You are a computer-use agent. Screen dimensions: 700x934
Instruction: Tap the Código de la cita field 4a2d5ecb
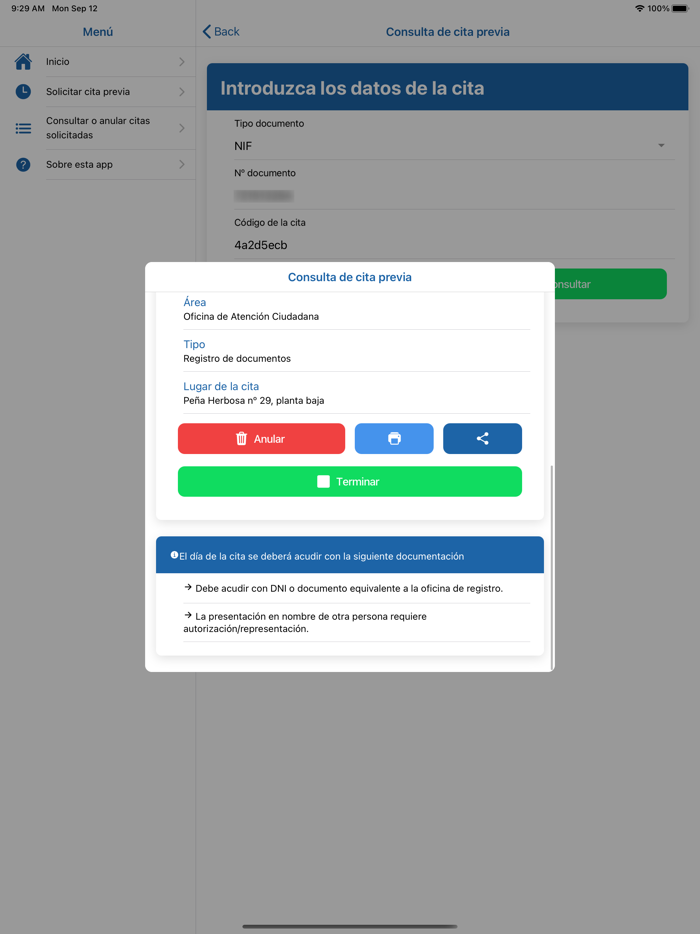[454, 245]
